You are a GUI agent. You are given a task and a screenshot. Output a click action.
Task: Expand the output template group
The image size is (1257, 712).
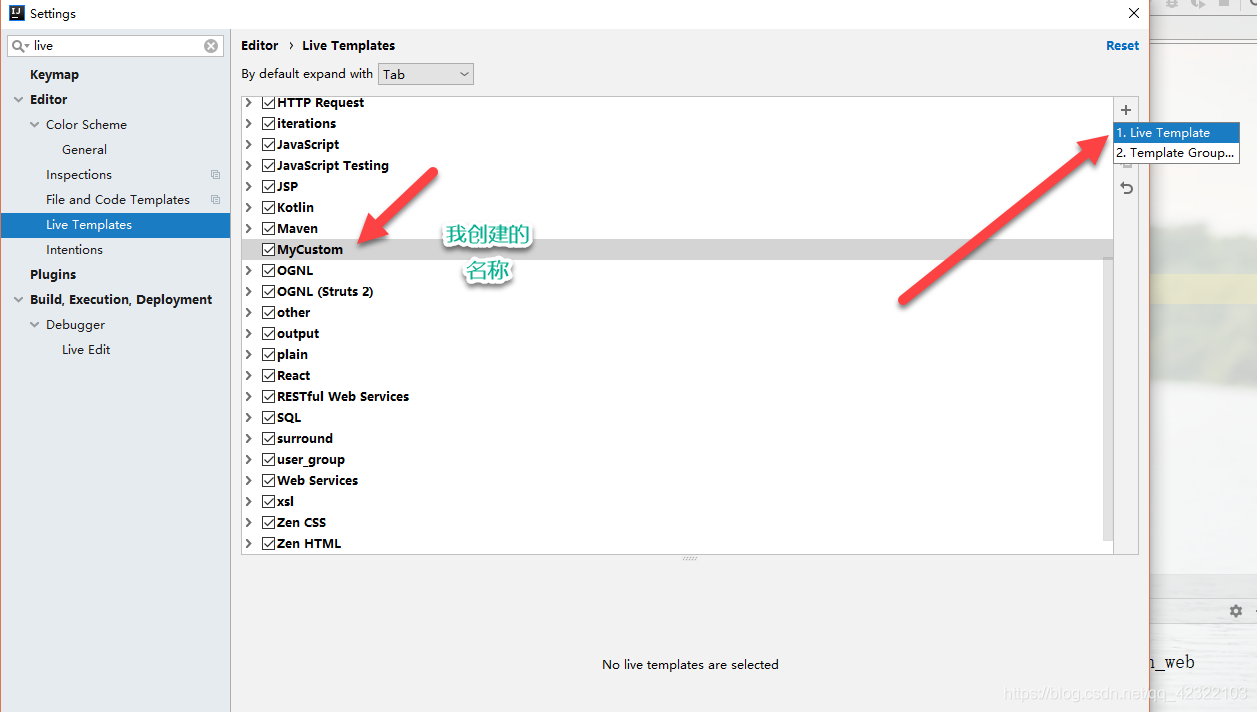(x=249, y=333)
